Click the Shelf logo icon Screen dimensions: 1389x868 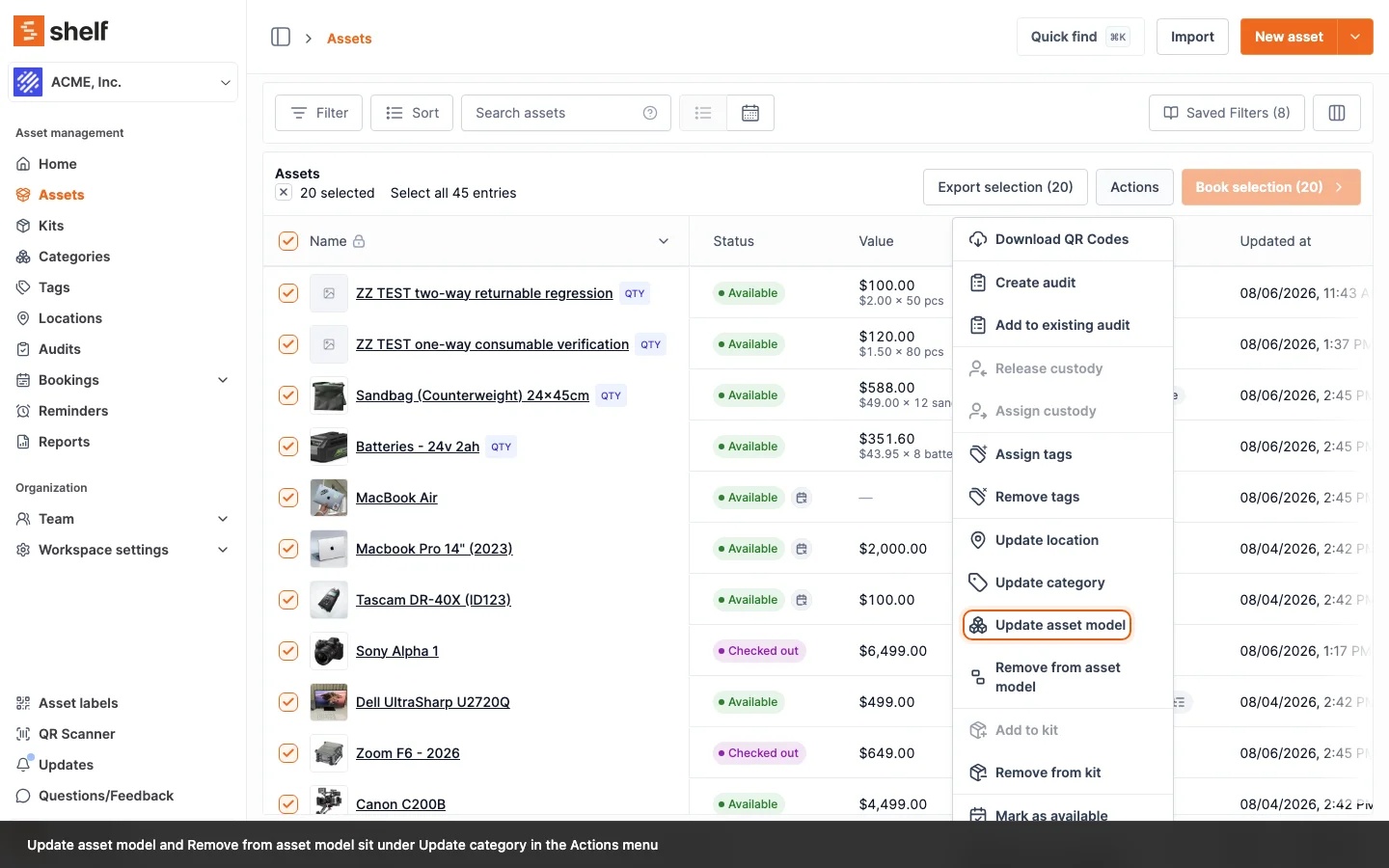(x=28, y=31)
